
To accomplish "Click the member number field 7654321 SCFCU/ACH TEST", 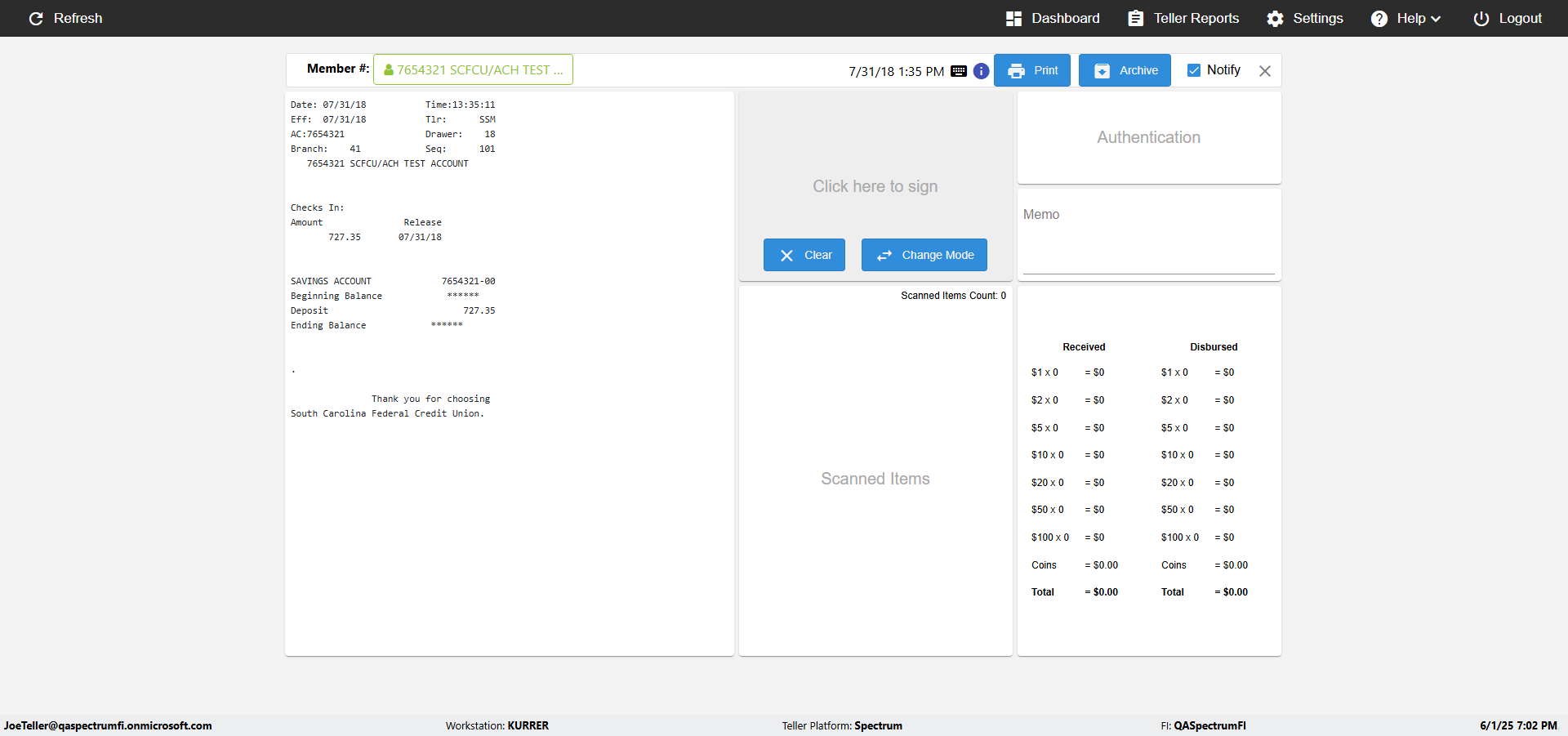I will [x=473, y=69].
